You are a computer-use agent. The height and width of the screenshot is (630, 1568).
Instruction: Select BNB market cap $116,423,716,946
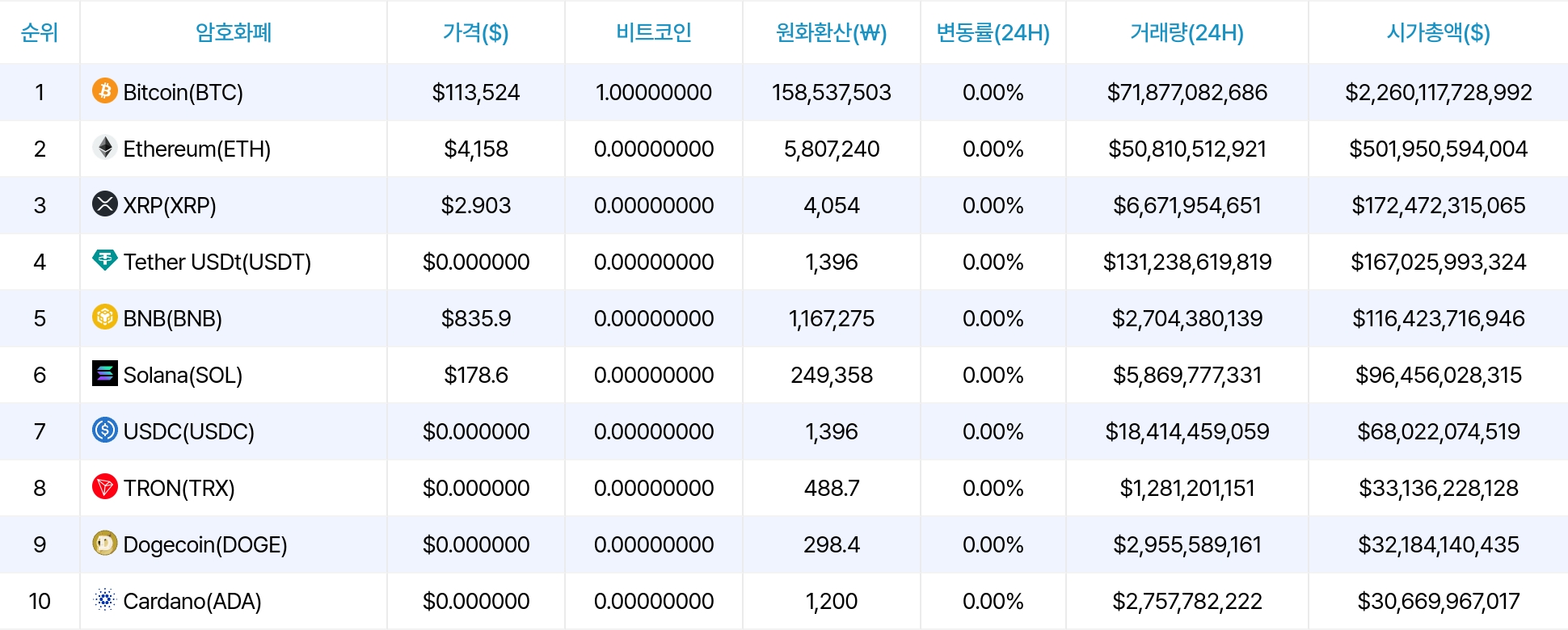[1439, 318]
